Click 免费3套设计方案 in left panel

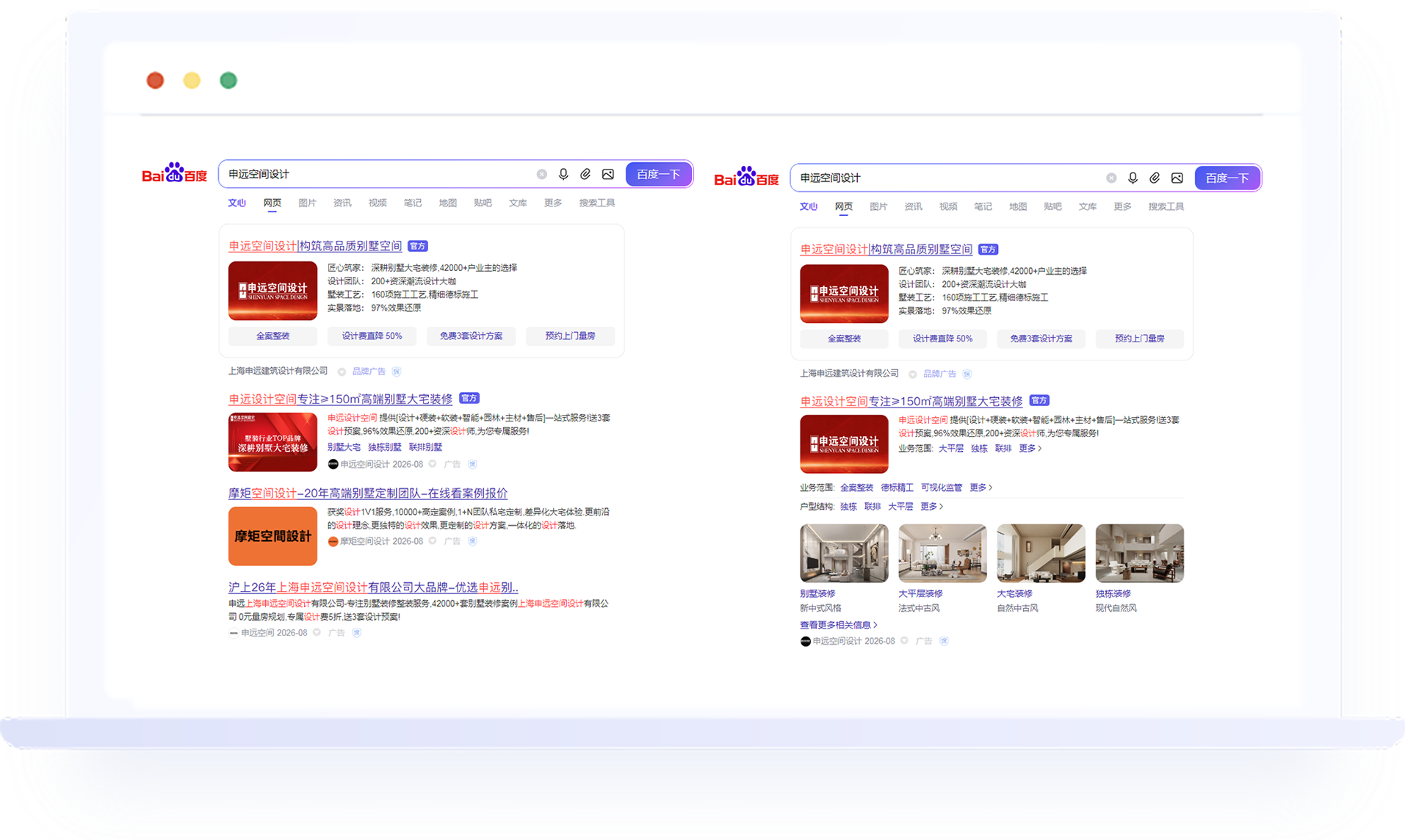coord(471,336)
